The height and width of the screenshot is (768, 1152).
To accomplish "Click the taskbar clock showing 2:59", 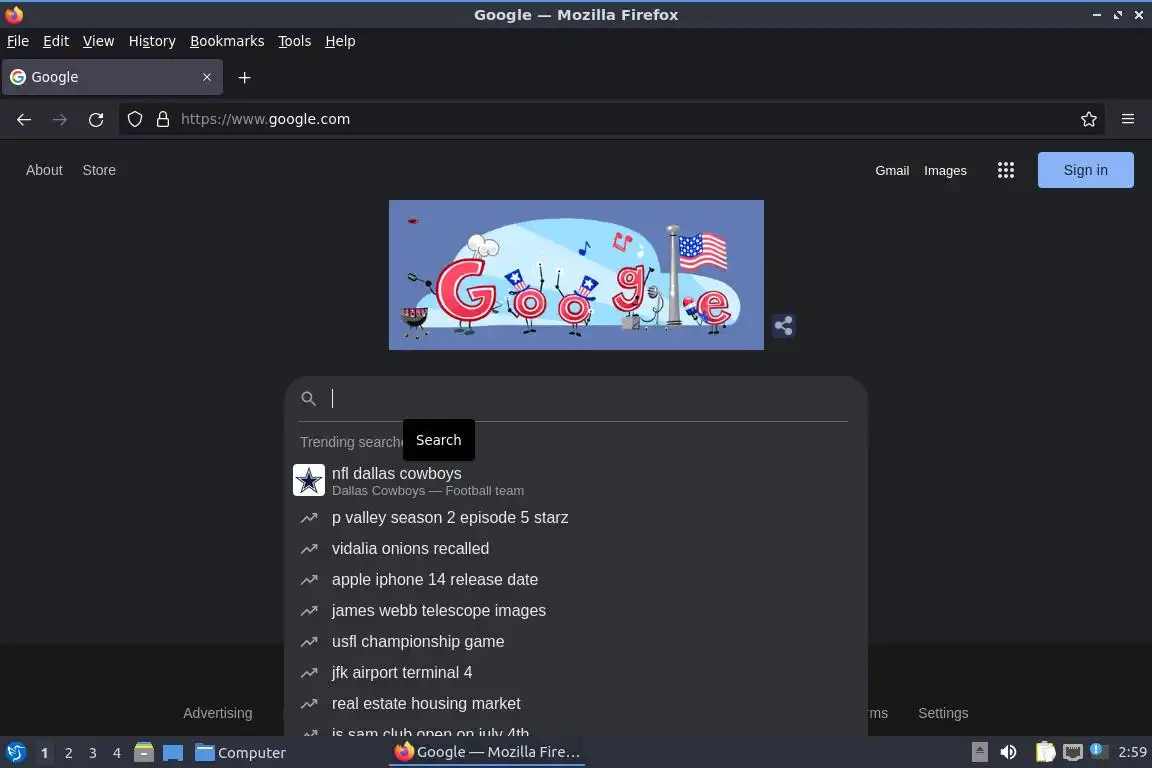I will click(1131, 752).
